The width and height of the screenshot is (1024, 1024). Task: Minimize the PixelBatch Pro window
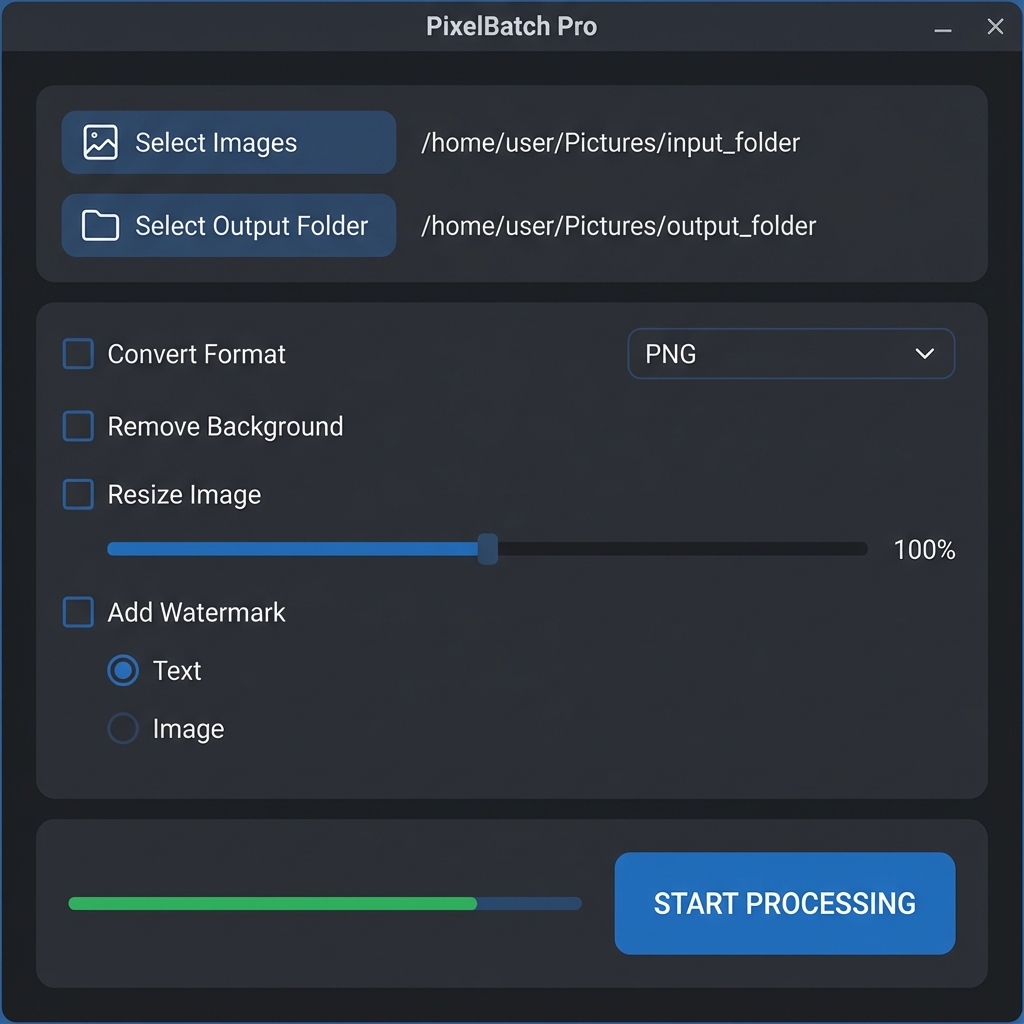pyautogui.click(x=942, y=29)
